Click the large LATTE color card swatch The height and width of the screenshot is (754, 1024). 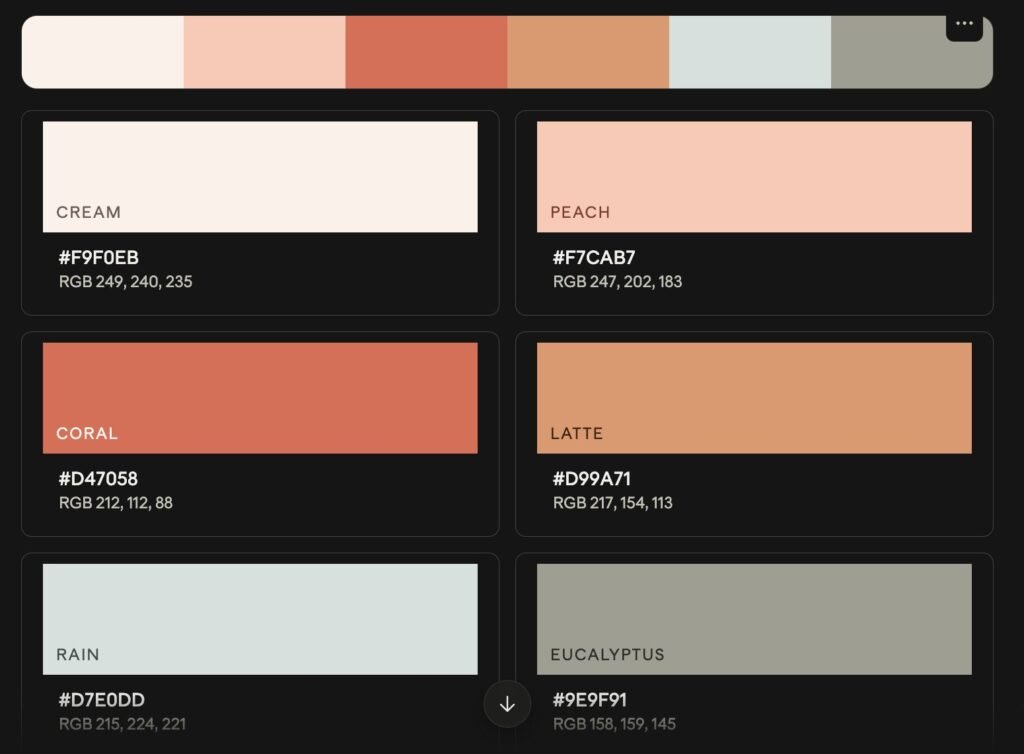click(x=754, y=398)
